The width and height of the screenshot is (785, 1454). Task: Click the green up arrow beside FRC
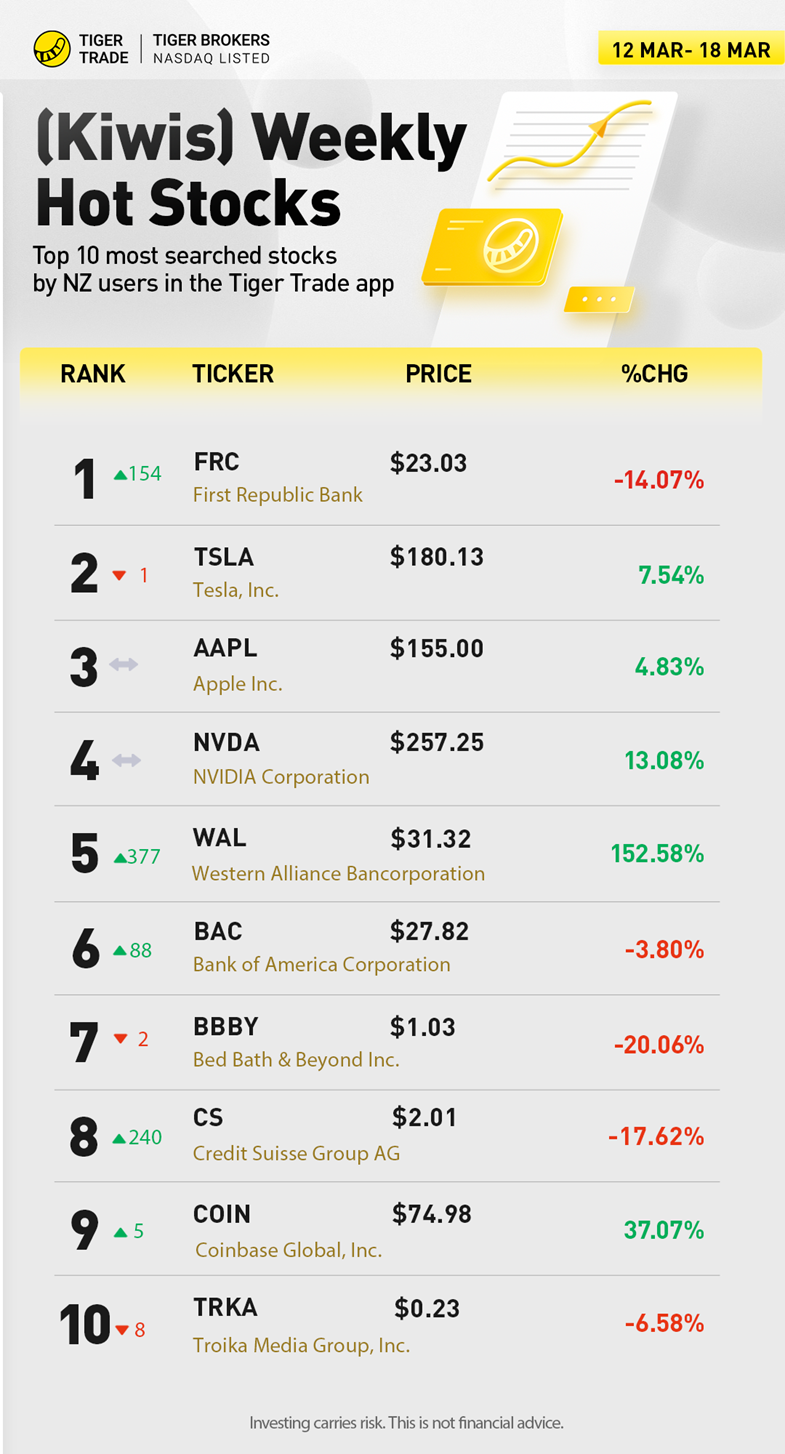coord(120,474)
